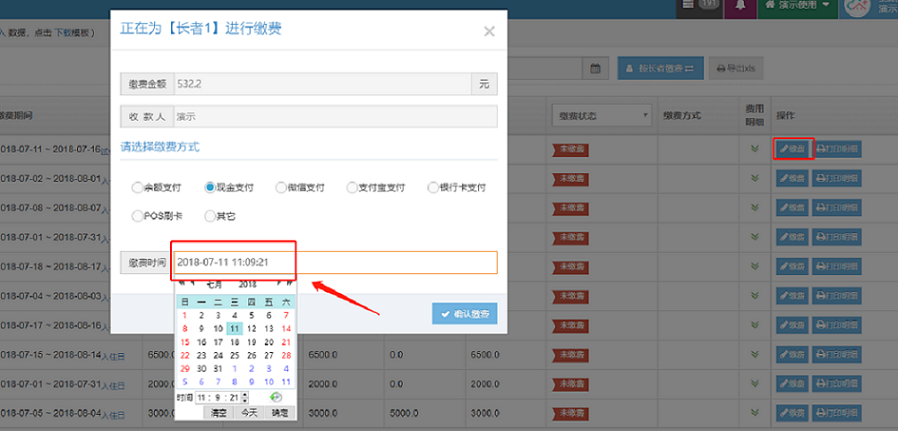The width and height of the screenshot is (898, 431).
Task: Click 导出xls export button
Action: 738,69
